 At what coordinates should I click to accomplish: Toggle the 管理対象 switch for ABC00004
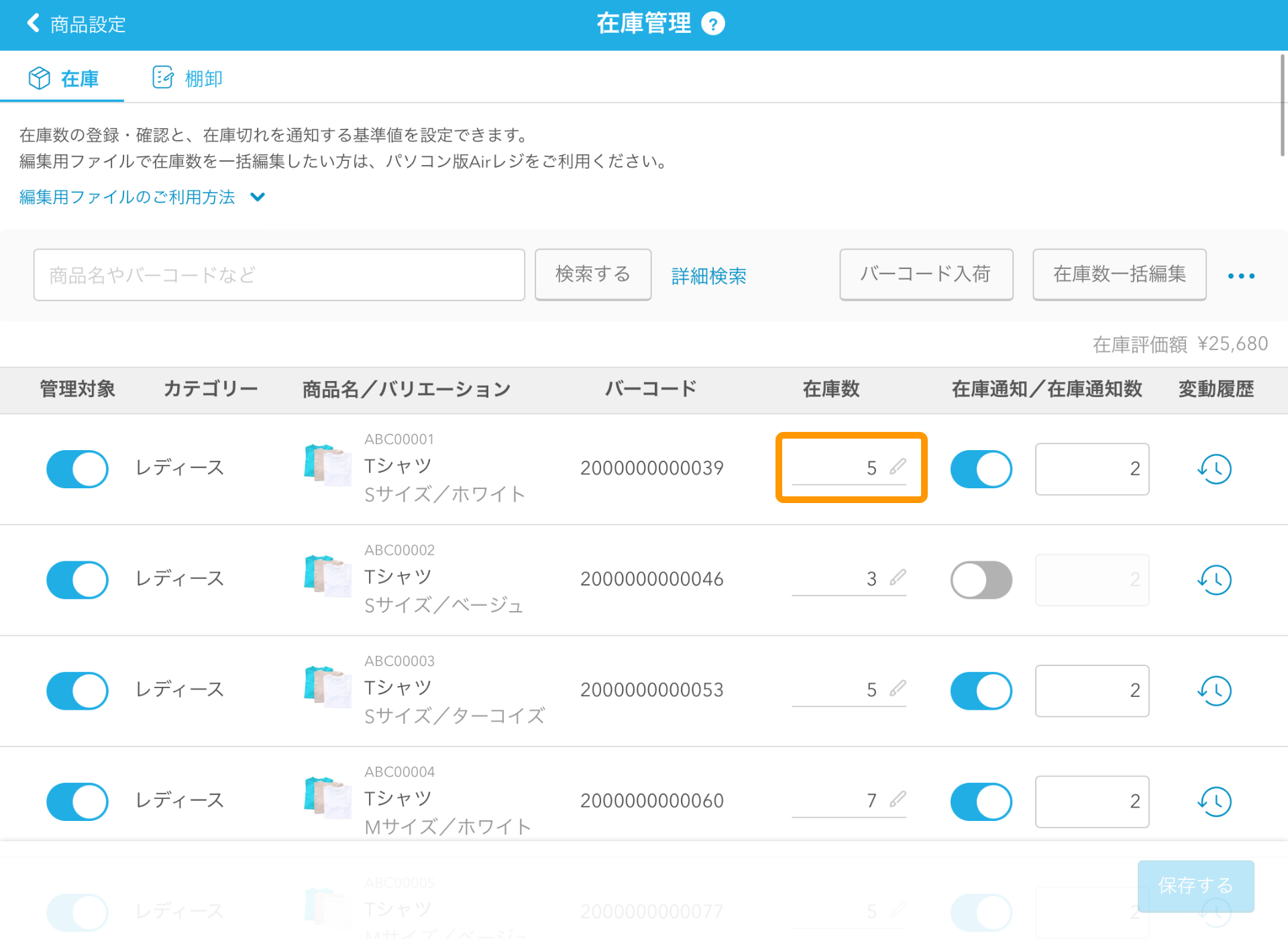pyautogui.click(x=77, y=802)
